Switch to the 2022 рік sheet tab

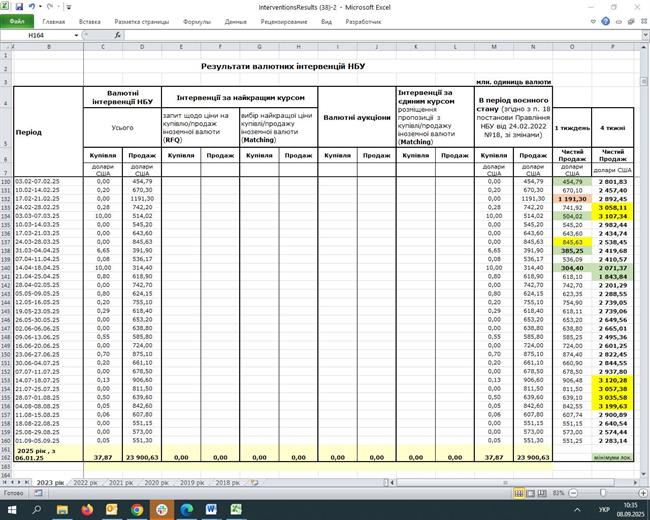tap(85, 483)
